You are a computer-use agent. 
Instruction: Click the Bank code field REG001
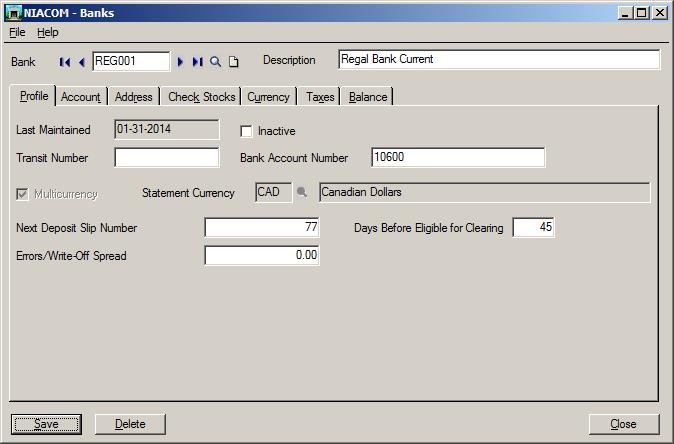(131, 61)
